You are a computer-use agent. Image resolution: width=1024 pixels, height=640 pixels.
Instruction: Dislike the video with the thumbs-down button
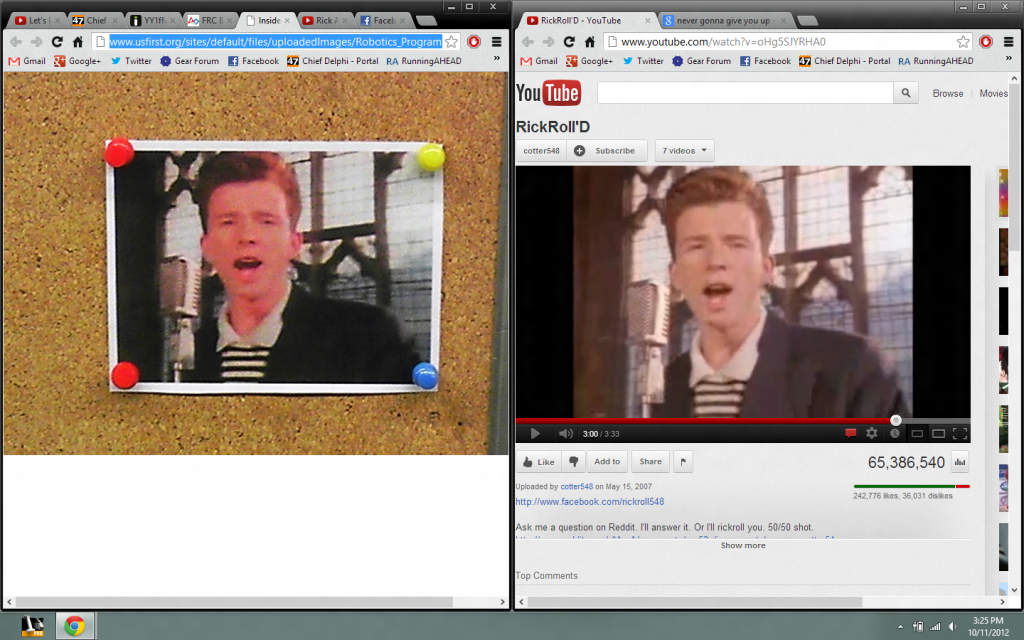point(574,461)
